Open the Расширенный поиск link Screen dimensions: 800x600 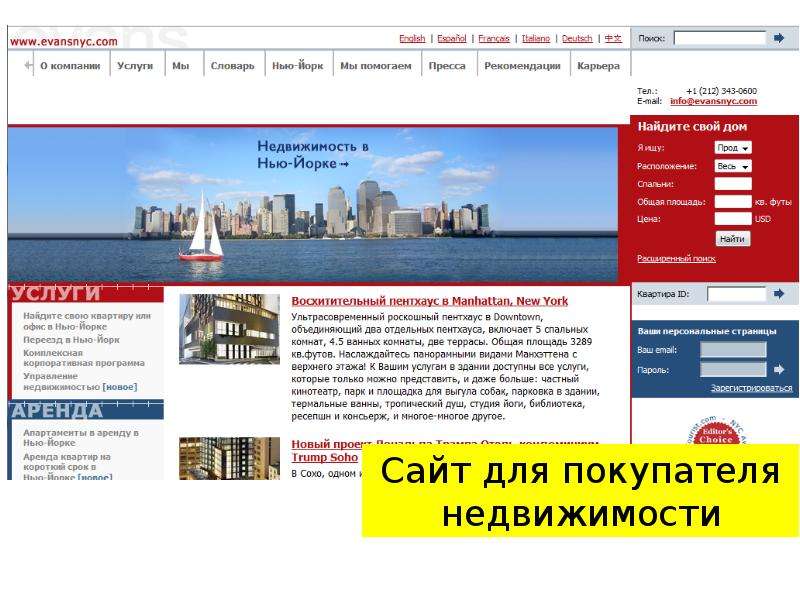pos(676,259)
